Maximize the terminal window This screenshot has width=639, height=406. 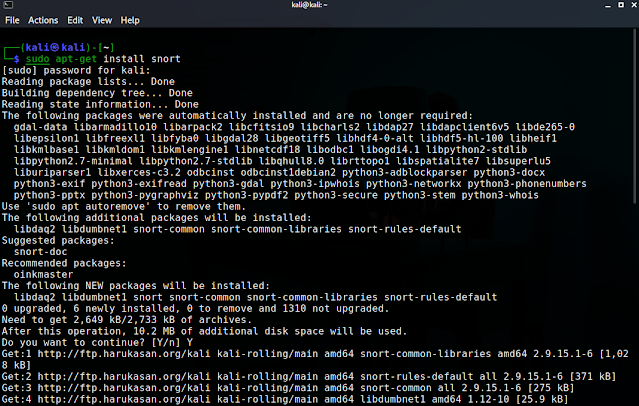click(x=621, y=5)
